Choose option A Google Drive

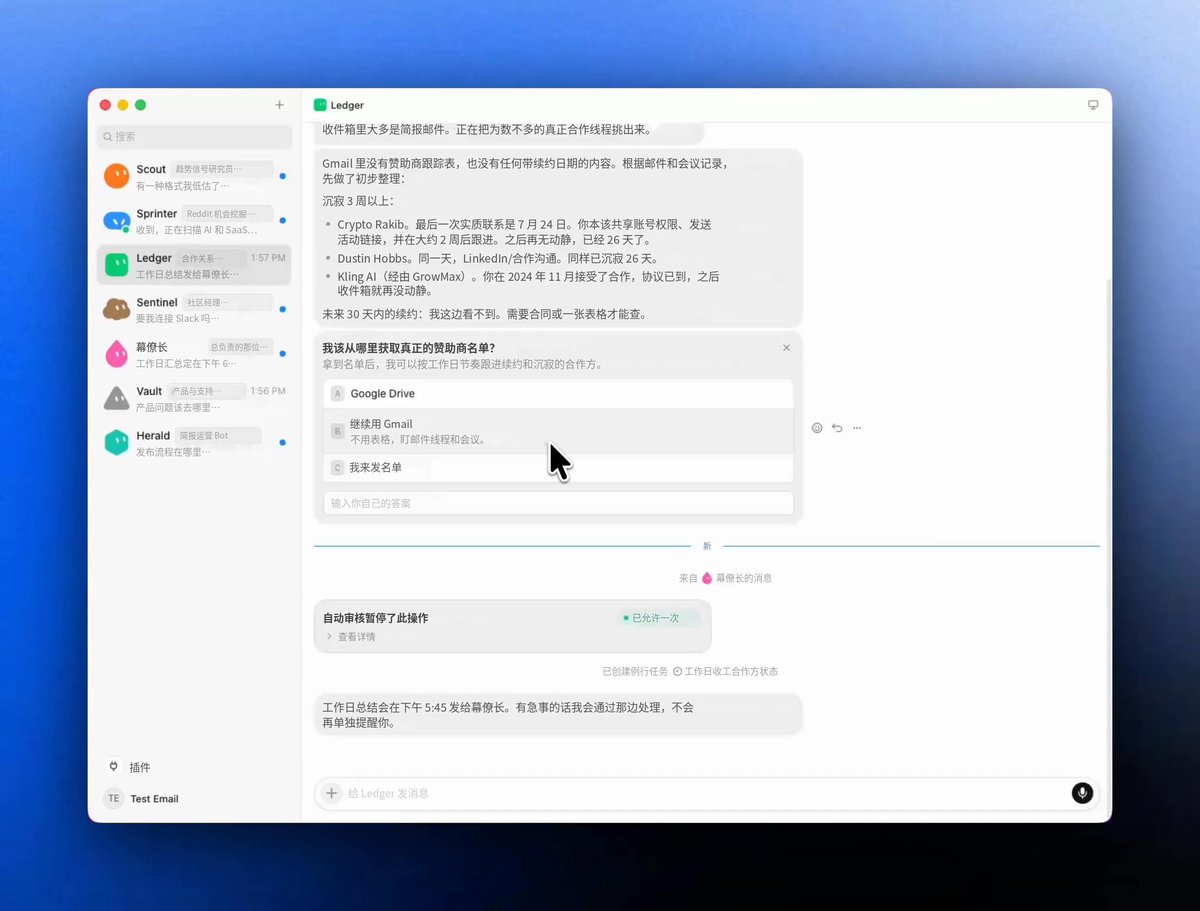[558, 394]
